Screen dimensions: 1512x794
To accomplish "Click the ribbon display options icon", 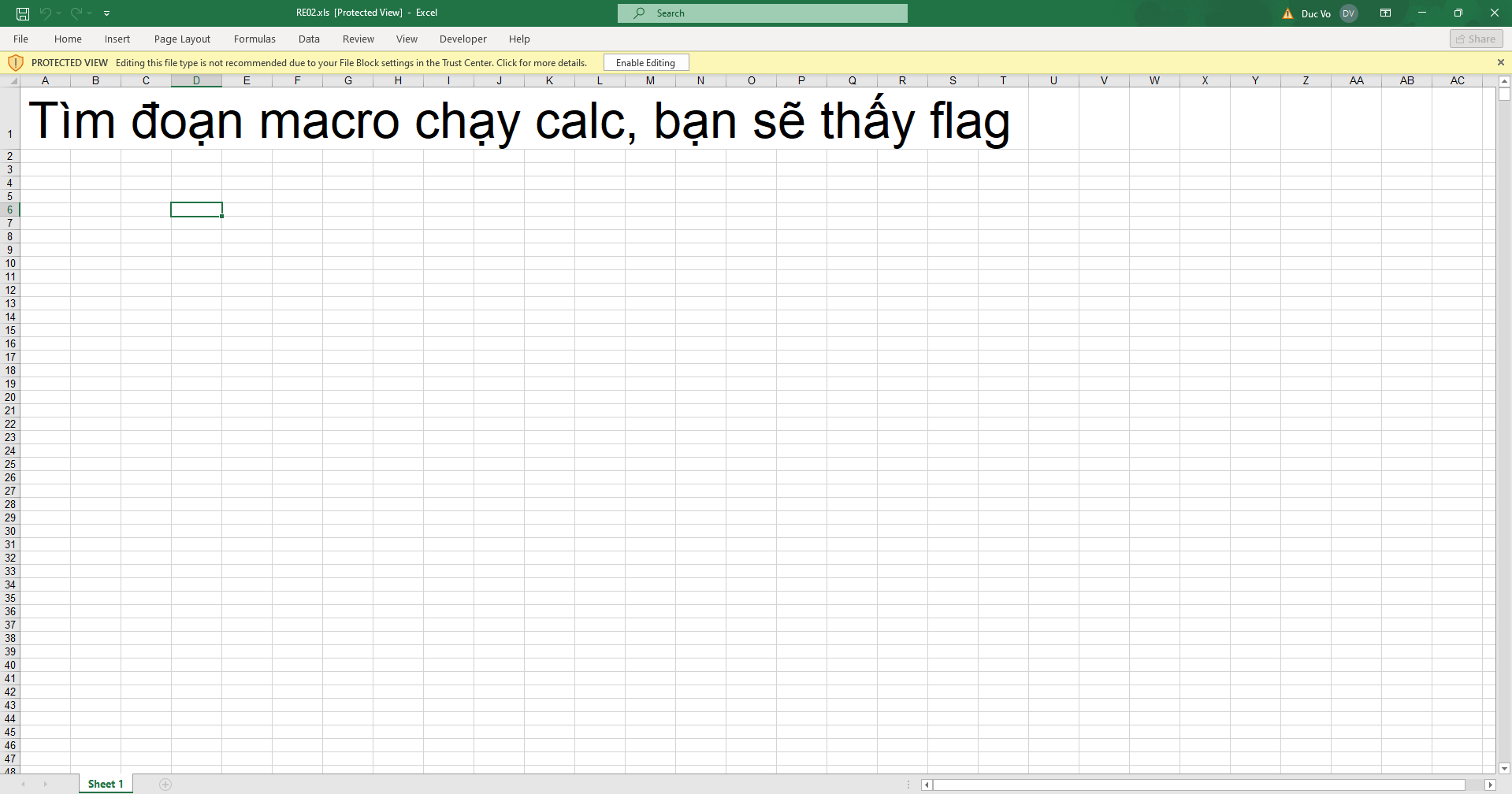I will pyautogui.click(x=1385, y=13).
